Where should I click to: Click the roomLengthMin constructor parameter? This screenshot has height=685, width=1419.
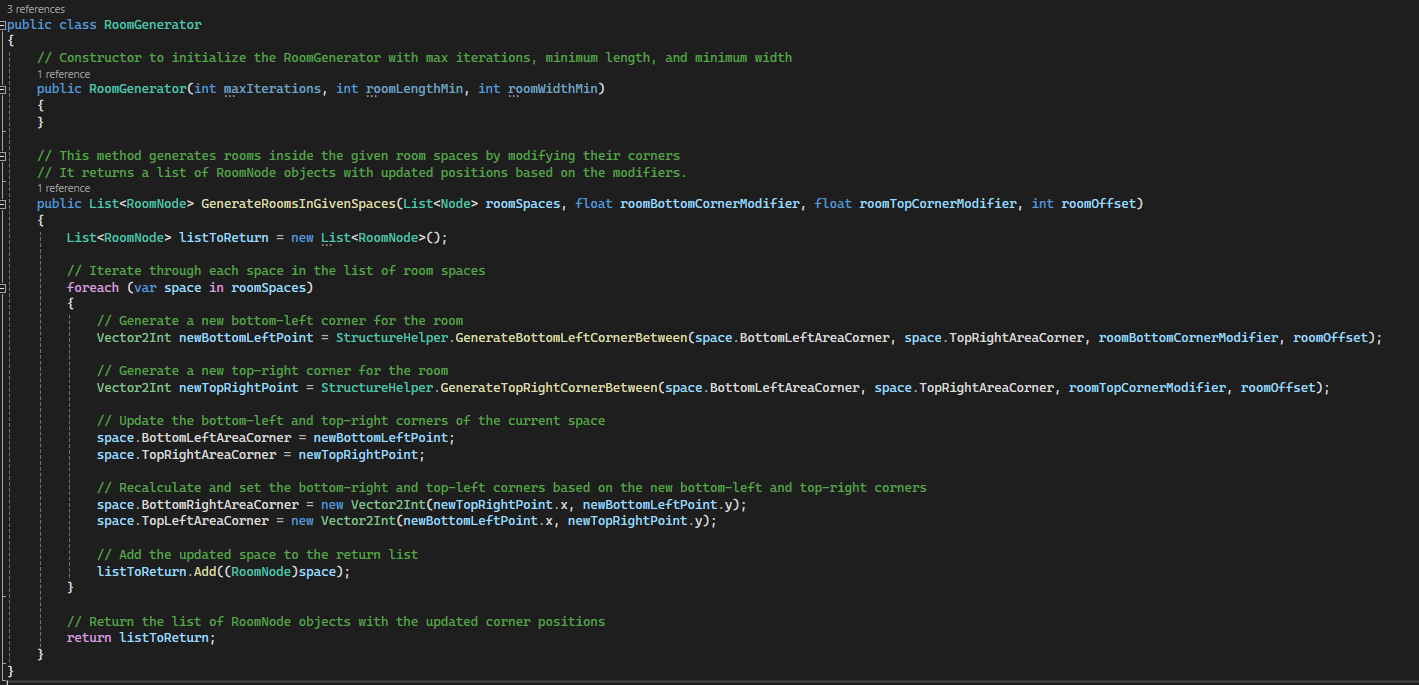[x=414, y=89]
